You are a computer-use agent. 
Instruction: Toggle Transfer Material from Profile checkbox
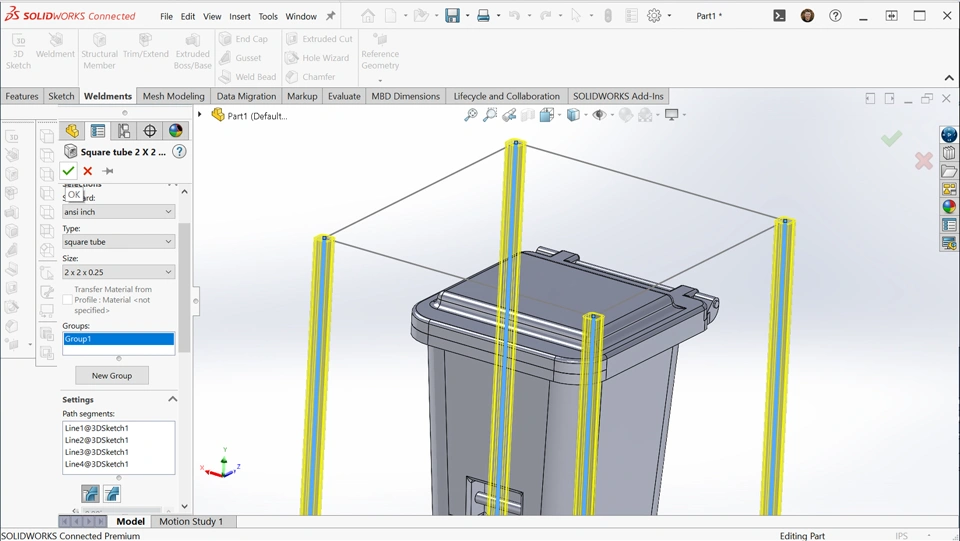click(67, 300)
